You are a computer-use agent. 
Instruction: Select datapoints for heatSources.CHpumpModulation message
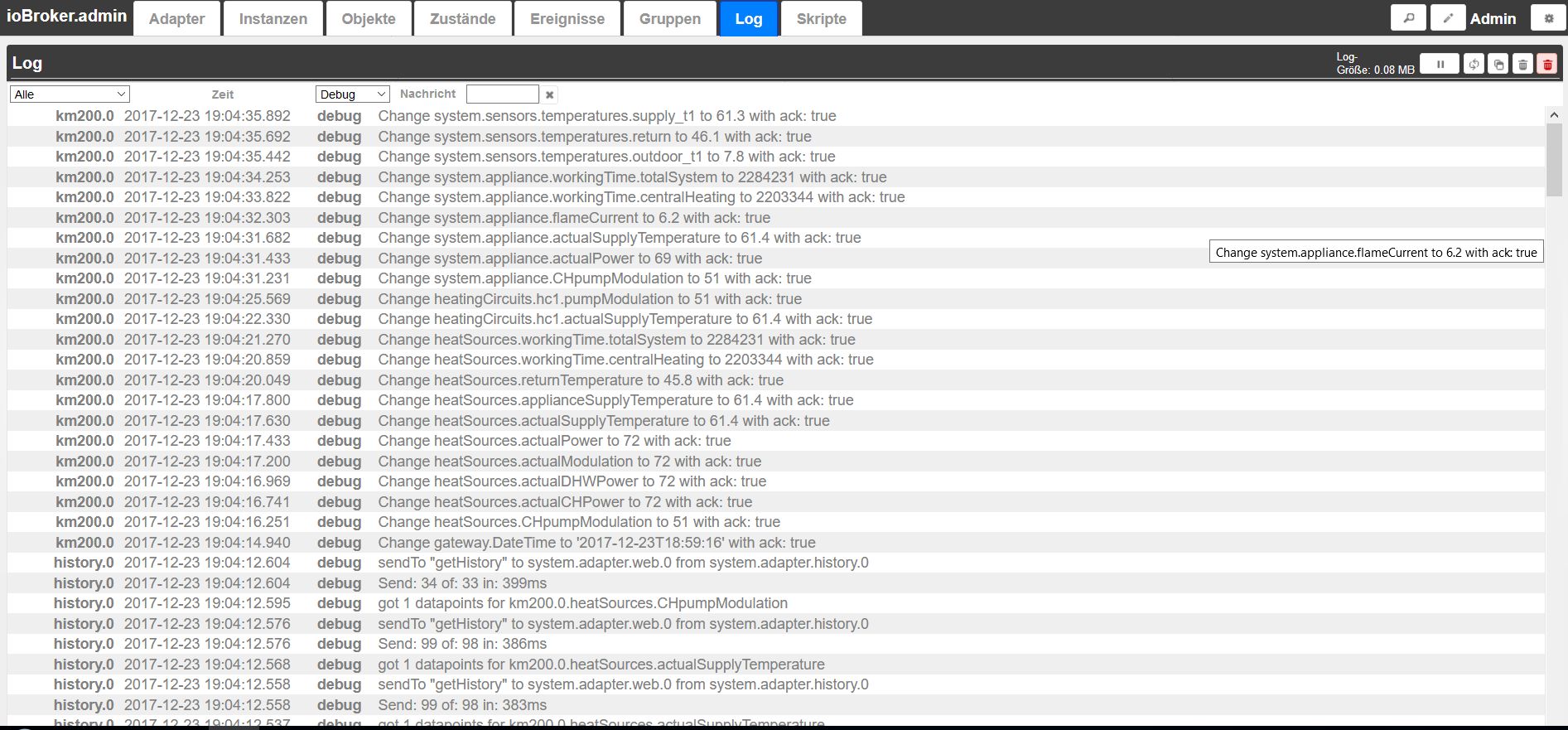coord(583,603)
